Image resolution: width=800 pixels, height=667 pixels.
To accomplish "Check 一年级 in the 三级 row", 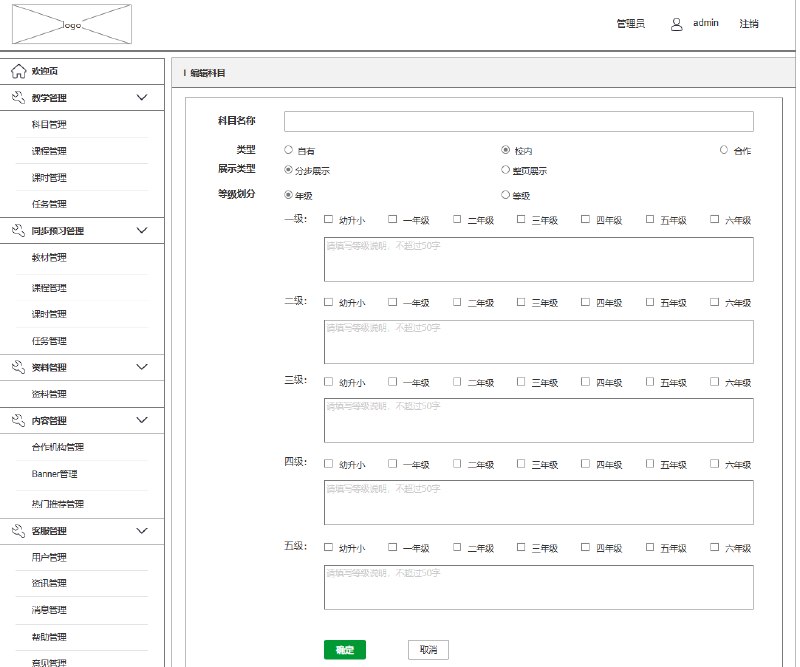I will (x=392, y=382).
